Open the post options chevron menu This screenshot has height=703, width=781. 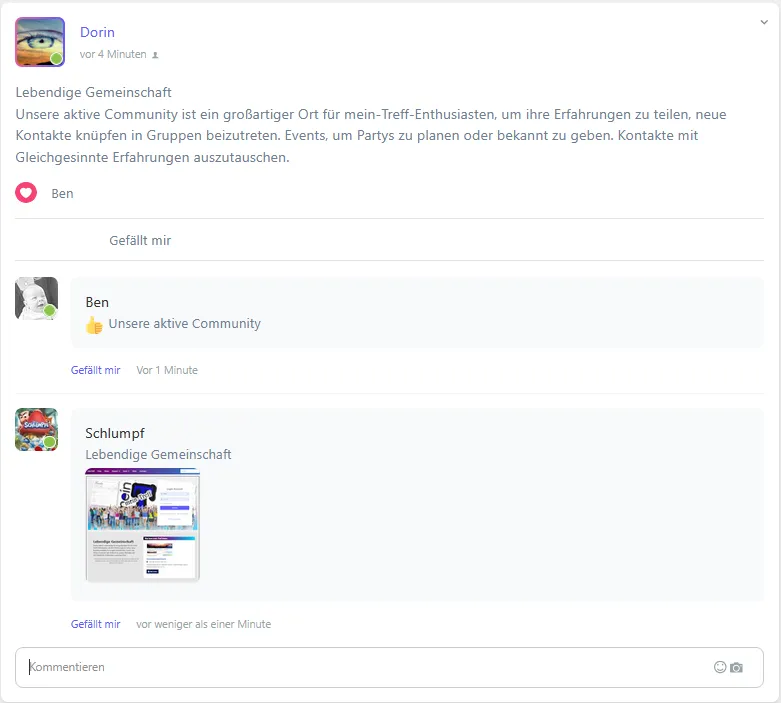click(x=764, y=22)
